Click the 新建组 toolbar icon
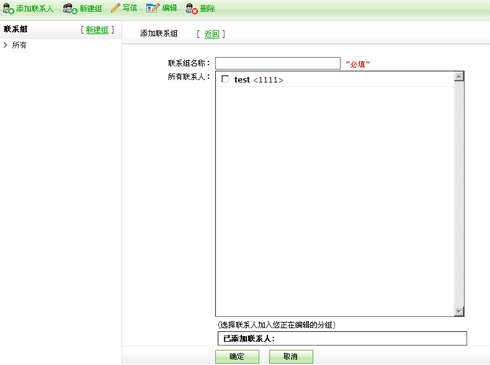Screen dimensions: 490x365 pyautogui.click(x=70, y=8)
